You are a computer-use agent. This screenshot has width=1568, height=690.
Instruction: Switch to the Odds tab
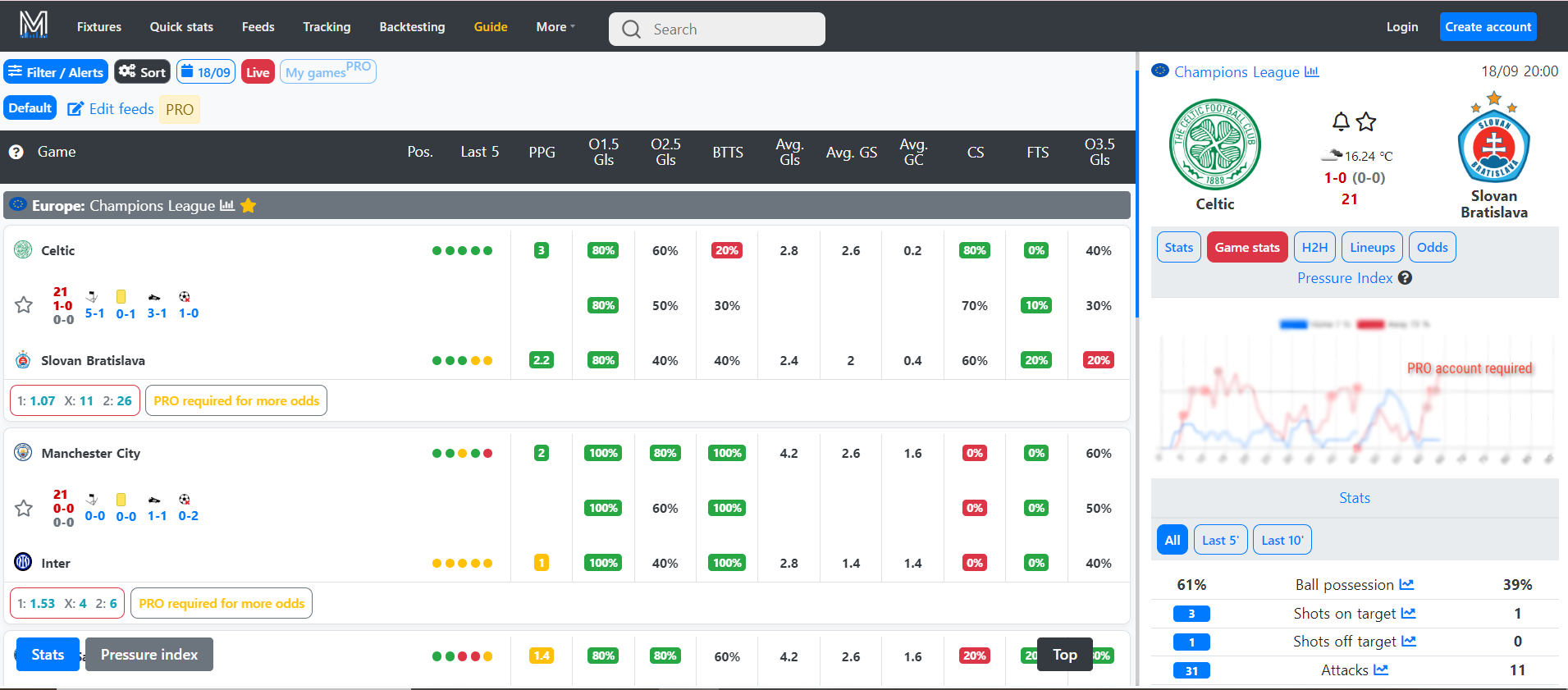pos(1433,247)
